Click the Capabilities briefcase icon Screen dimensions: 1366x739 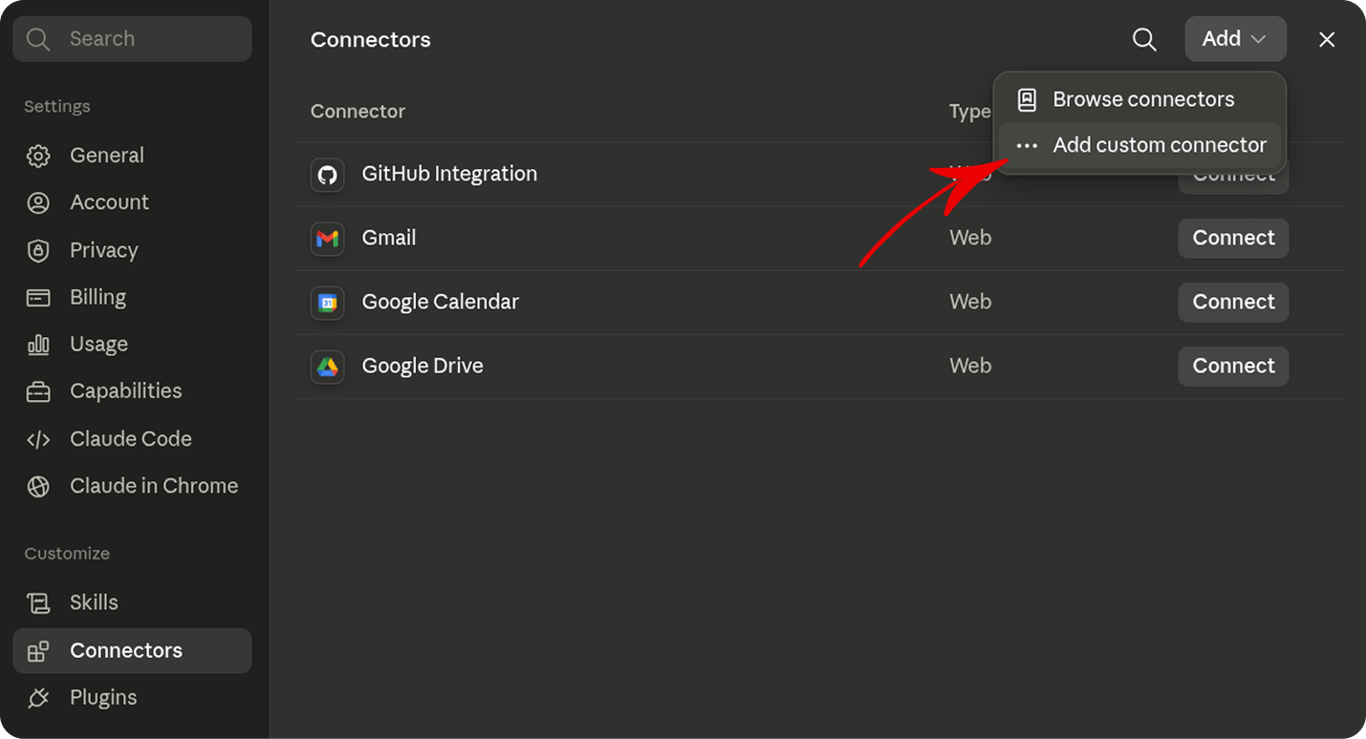pos(38,391)
